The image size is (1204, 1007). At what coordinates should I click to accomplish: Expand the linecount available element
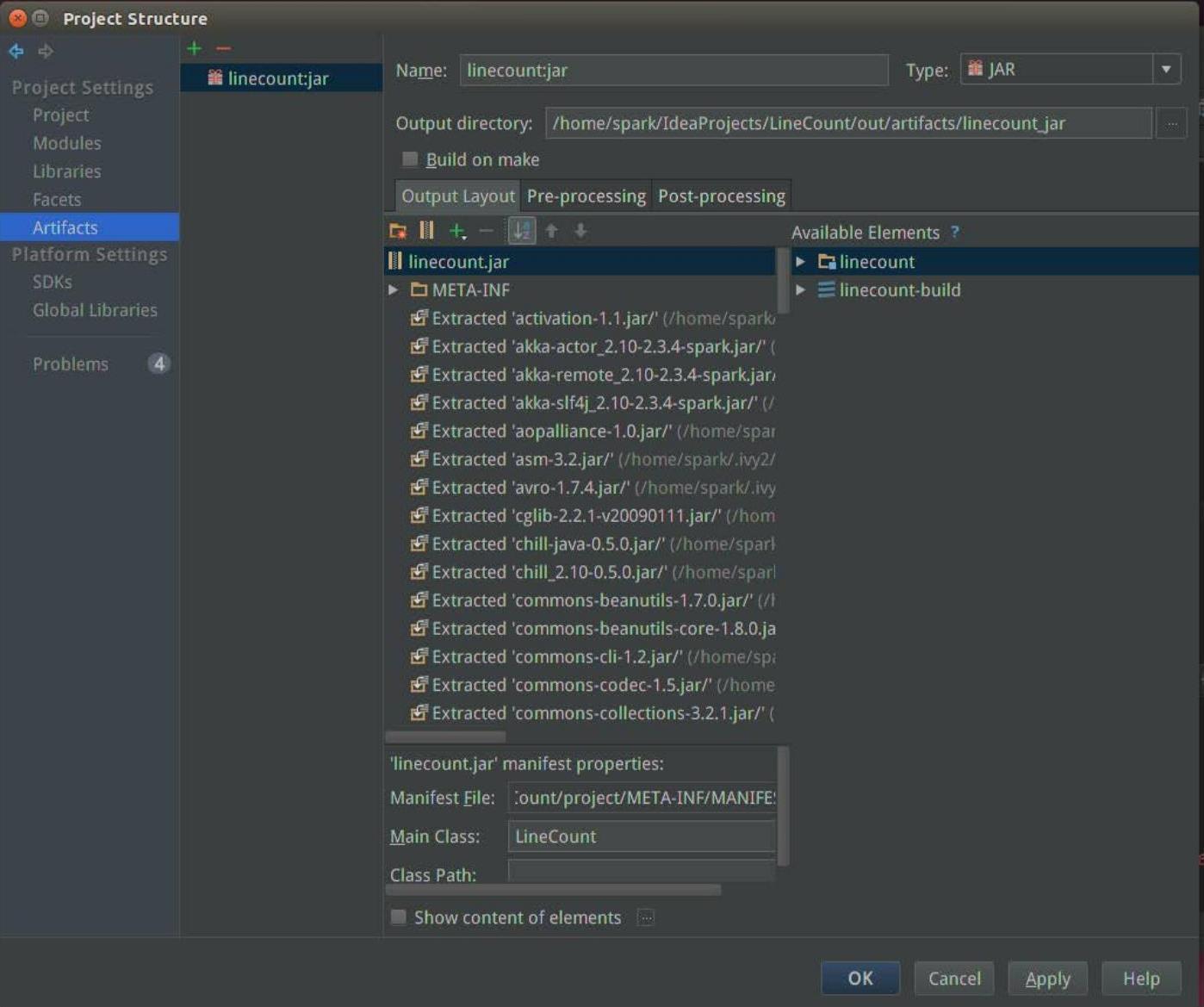pos(801,262)
